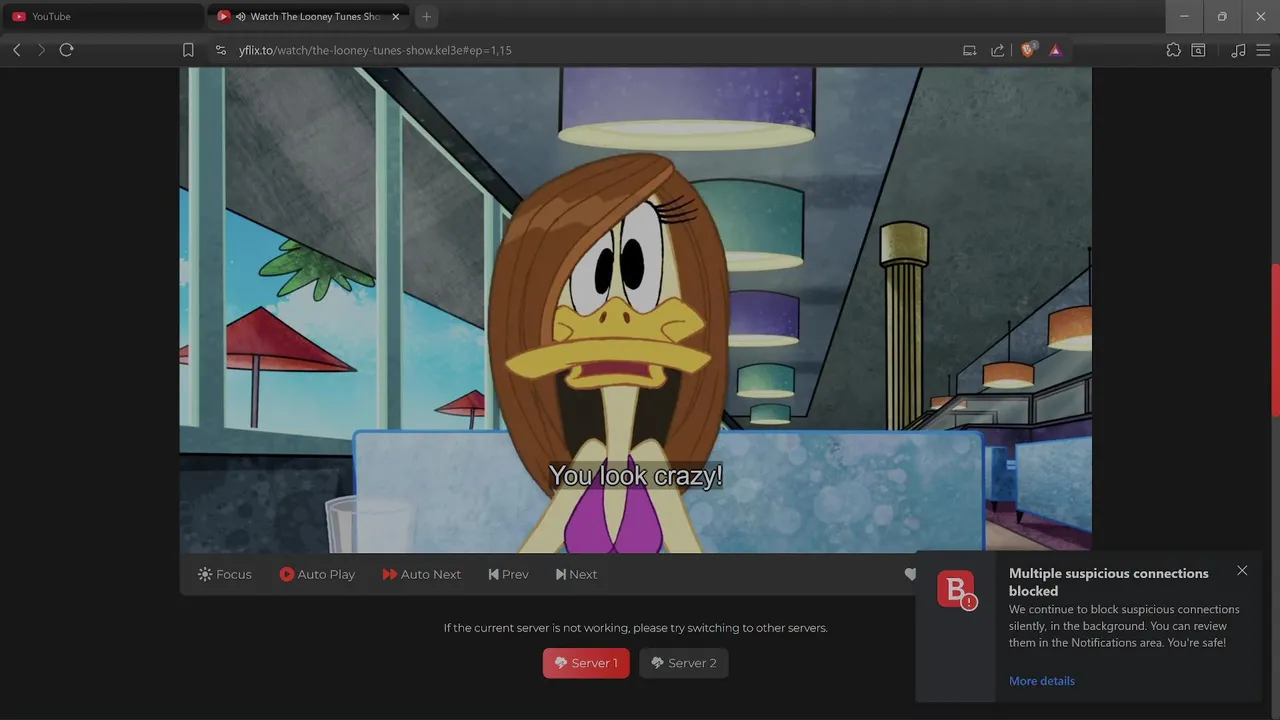Open the music note playlist icon
The image size is (1280, 720).
[1238, 50]
